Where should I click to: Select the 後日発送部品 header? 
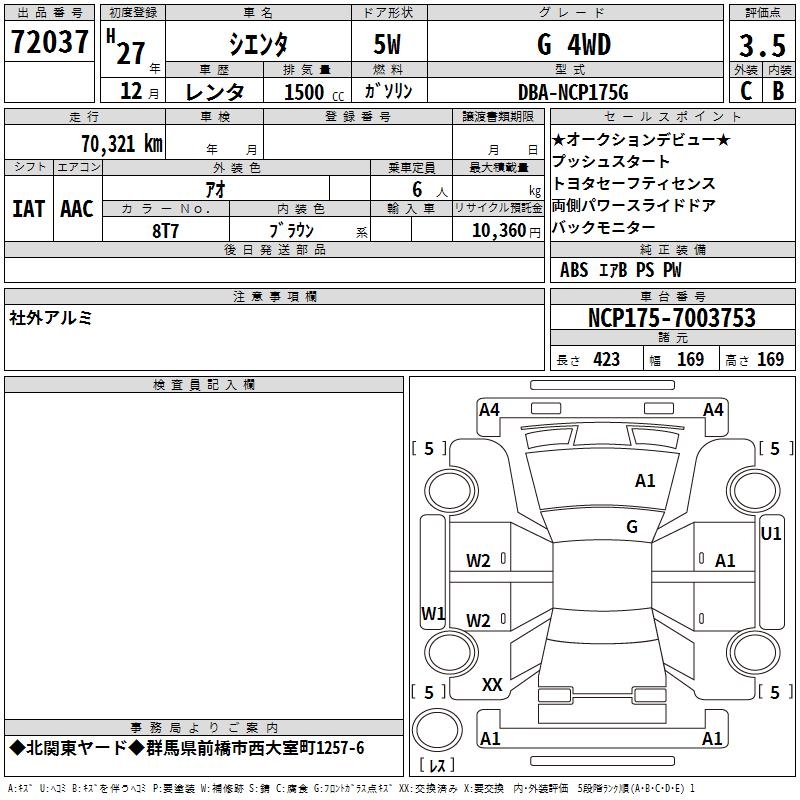(274, 249)
